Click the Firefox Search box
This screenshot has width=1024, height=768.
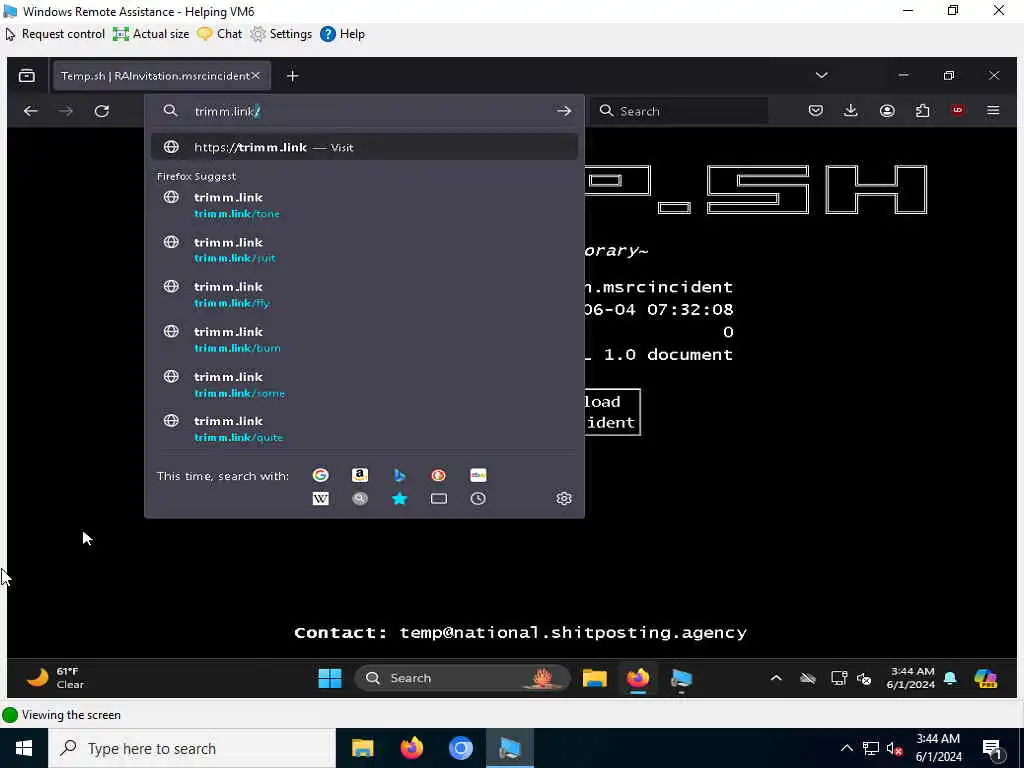click(x=679, y=111)
